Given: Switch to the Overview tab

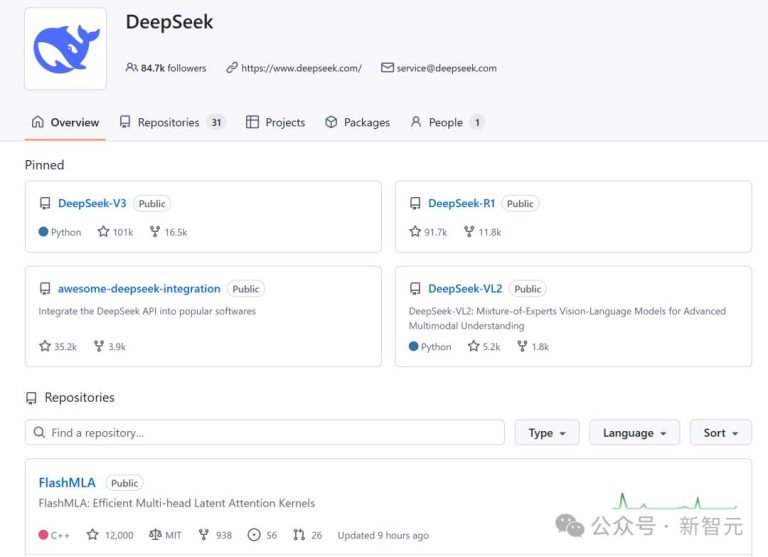Looking at the screenshot, I should click(65, 122).
